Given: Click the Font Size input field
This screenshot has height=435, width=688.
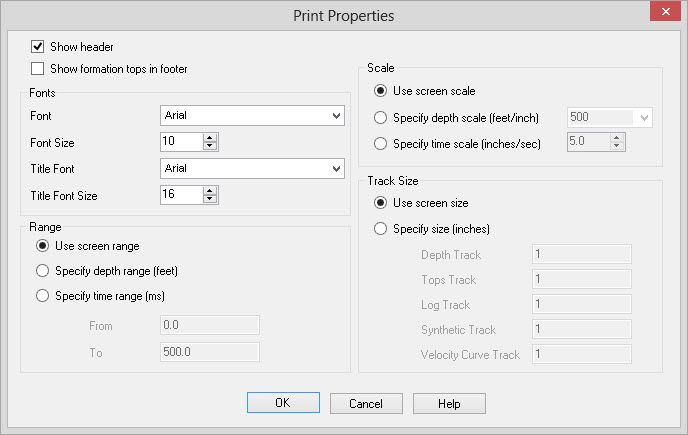Looking at the screenshot, I should coord(180,142).
